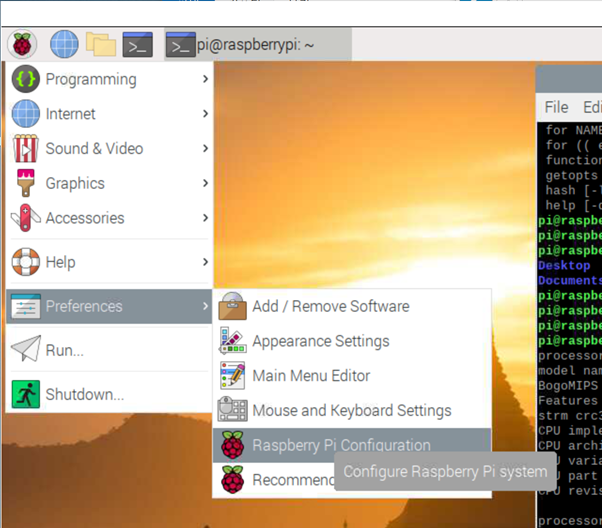Expand the Help submenu arrow
Viewport: 602px width, 528px height.
tap(205, 262)
